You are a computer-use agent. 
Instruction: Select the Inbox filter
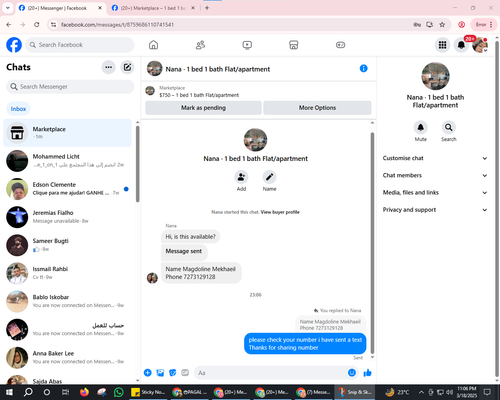pyautogui.click(x=18, y=109)
